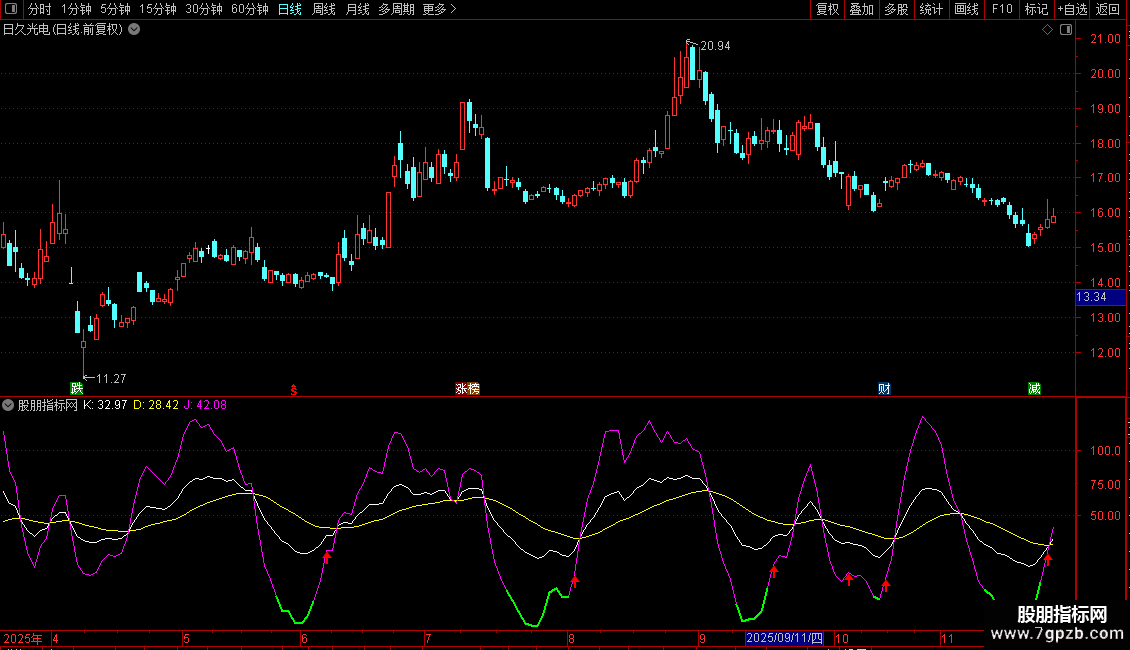Expand 更多 period options

pyautogui.click(x=439, y=9)
